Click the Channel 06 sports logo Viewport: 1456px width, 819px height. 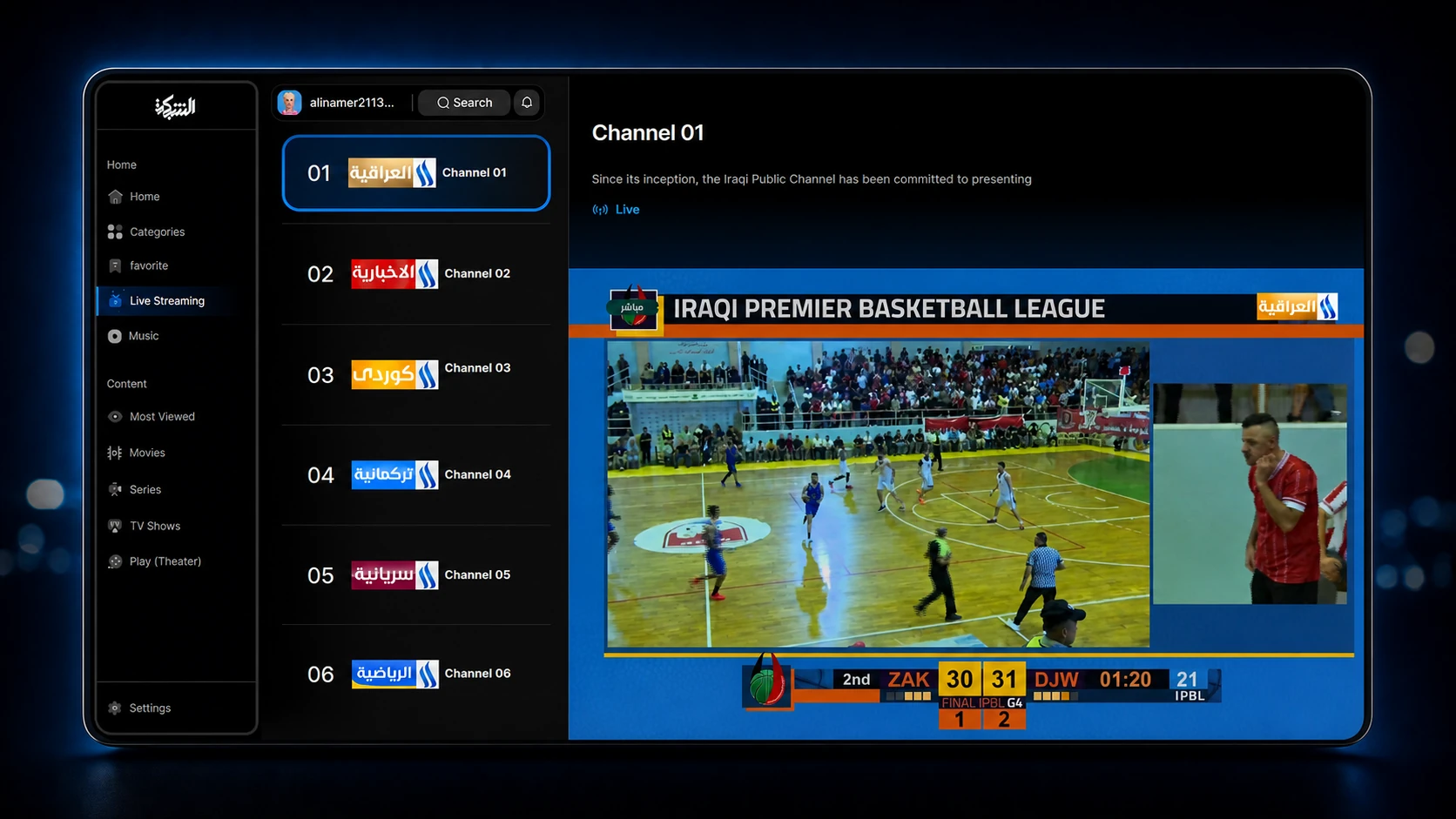pyautogui.click(x=394, y=674)
